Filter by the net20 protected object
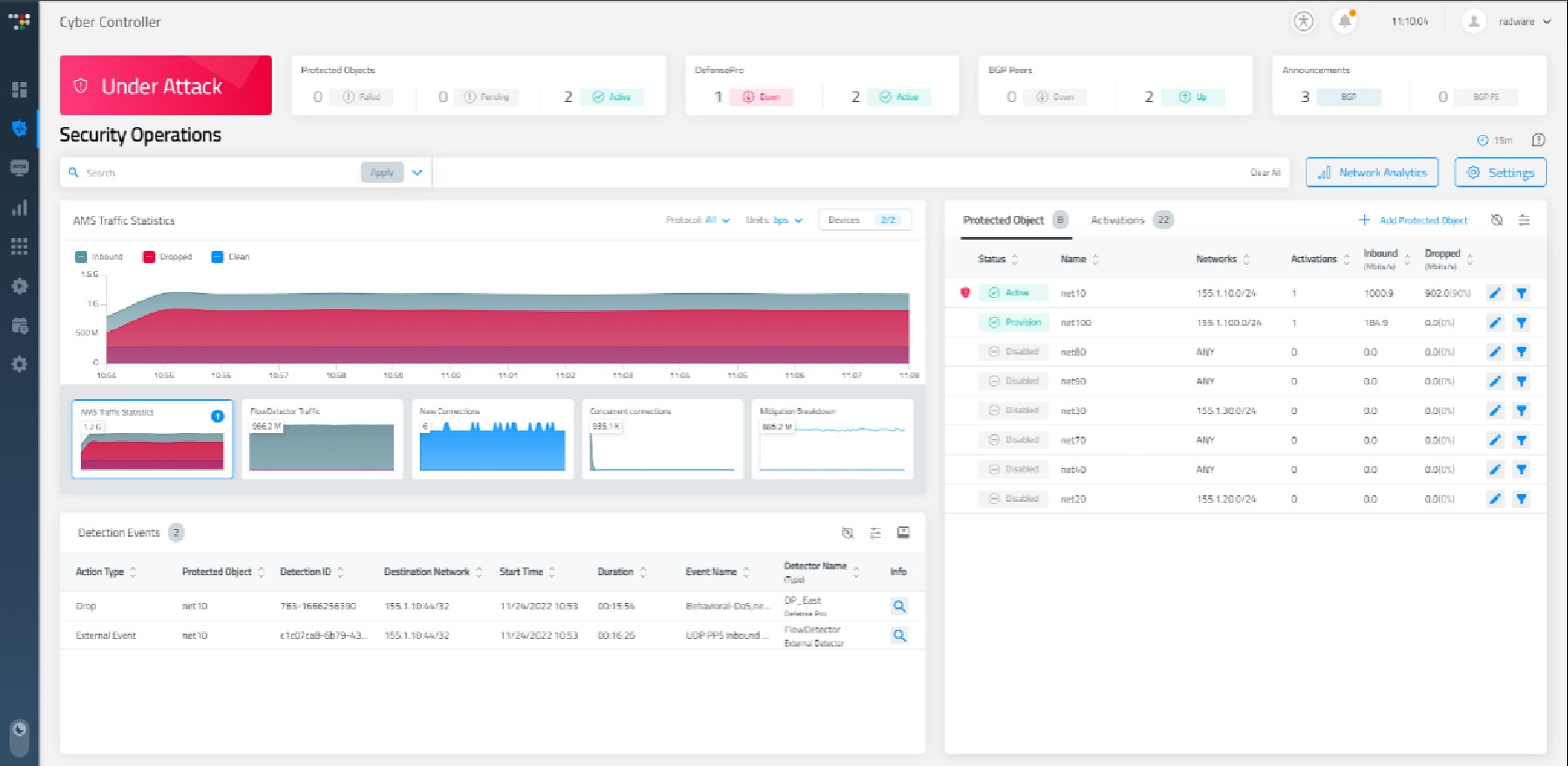The image size is (1568, 766). (x=1521, y=499)
